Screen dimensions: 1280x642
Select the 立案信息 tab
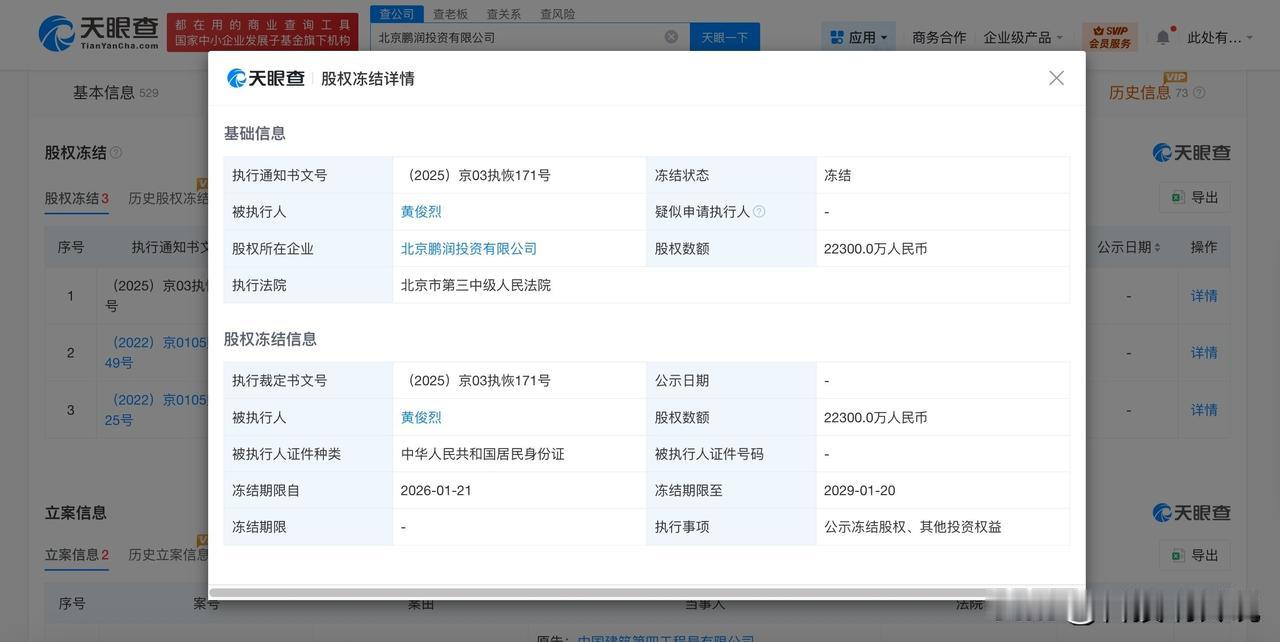74,551
